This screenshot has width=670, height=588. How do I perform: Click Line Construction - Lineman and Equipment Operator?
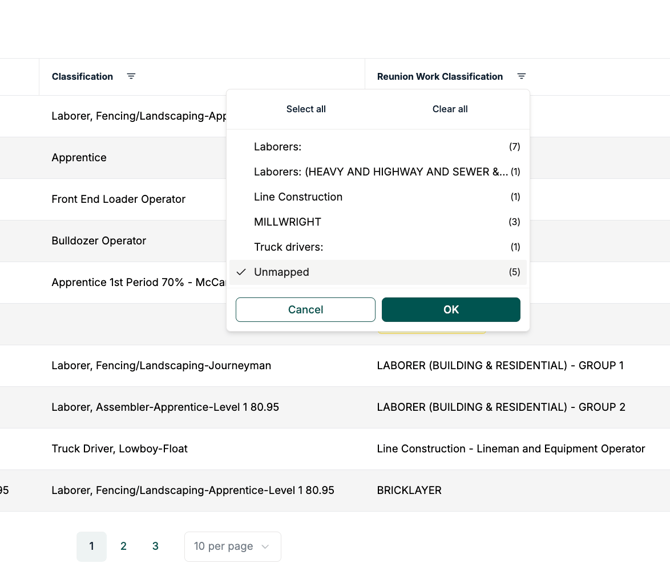click(x=511, y=449)
